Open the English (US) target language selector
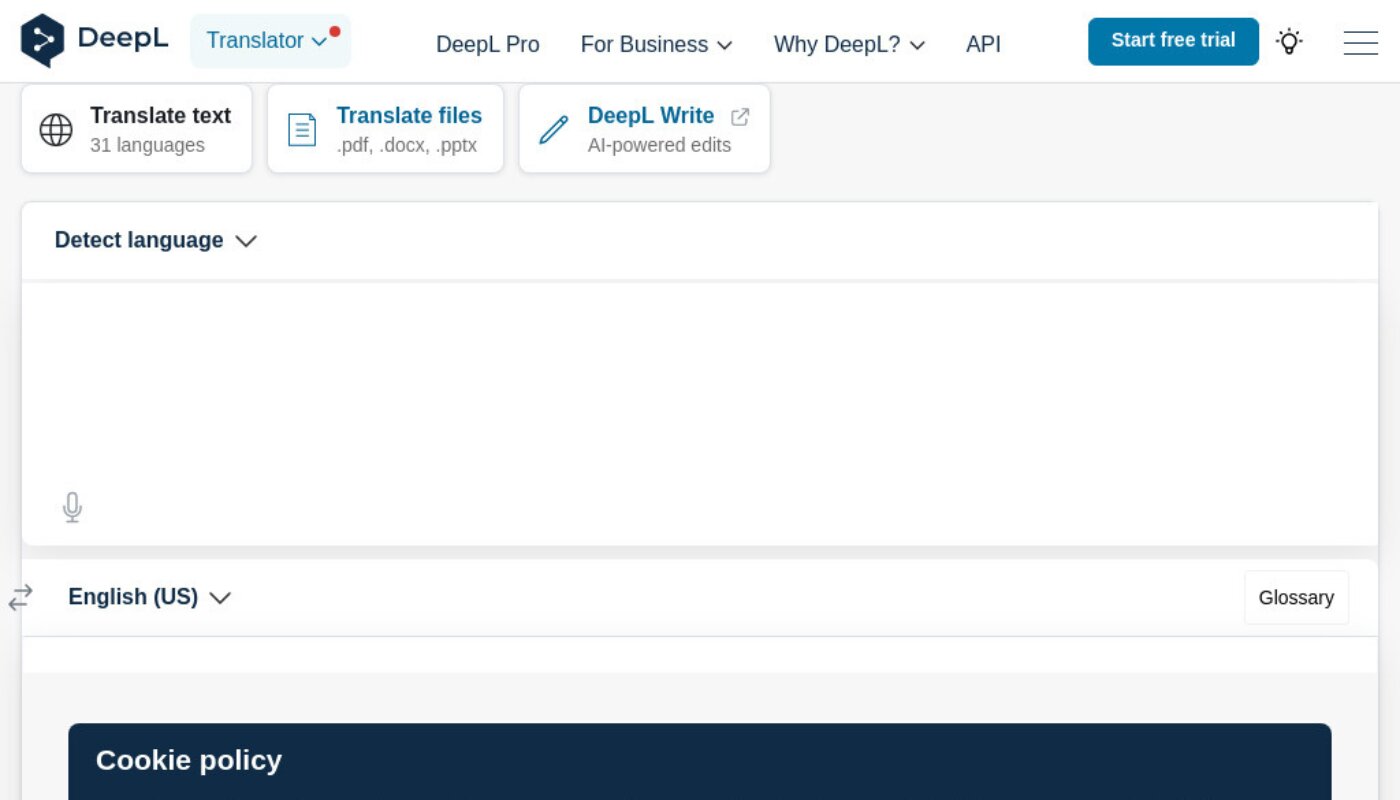Image resolution: width=1400 pixels, height=800 pixels. click(x=150, y=597)
